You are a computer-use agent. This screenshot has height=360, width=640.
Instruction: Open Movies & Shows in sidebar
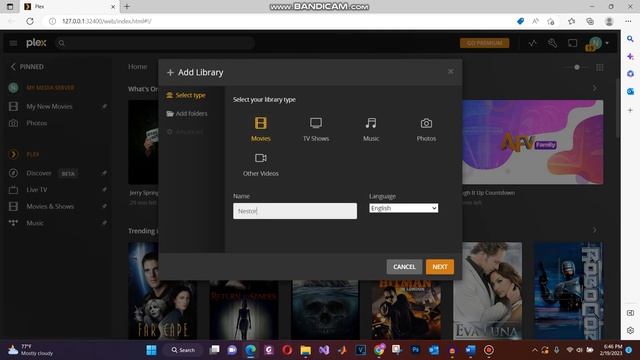(50, 206)
